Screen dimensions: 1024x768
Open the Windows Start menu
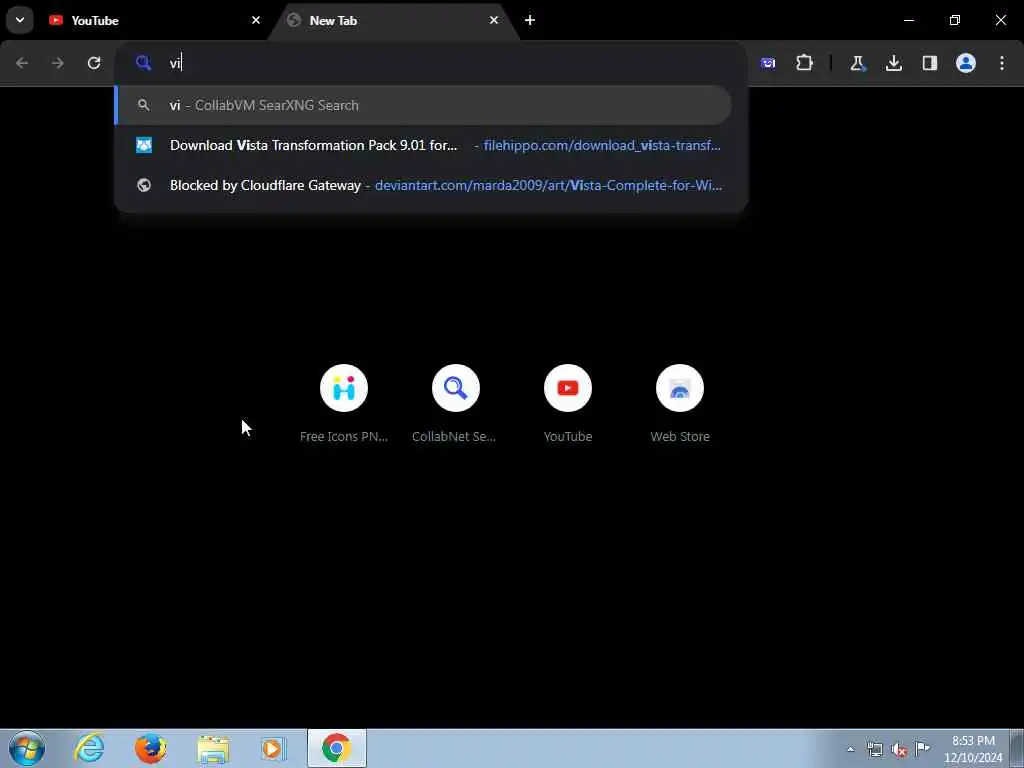27,748
